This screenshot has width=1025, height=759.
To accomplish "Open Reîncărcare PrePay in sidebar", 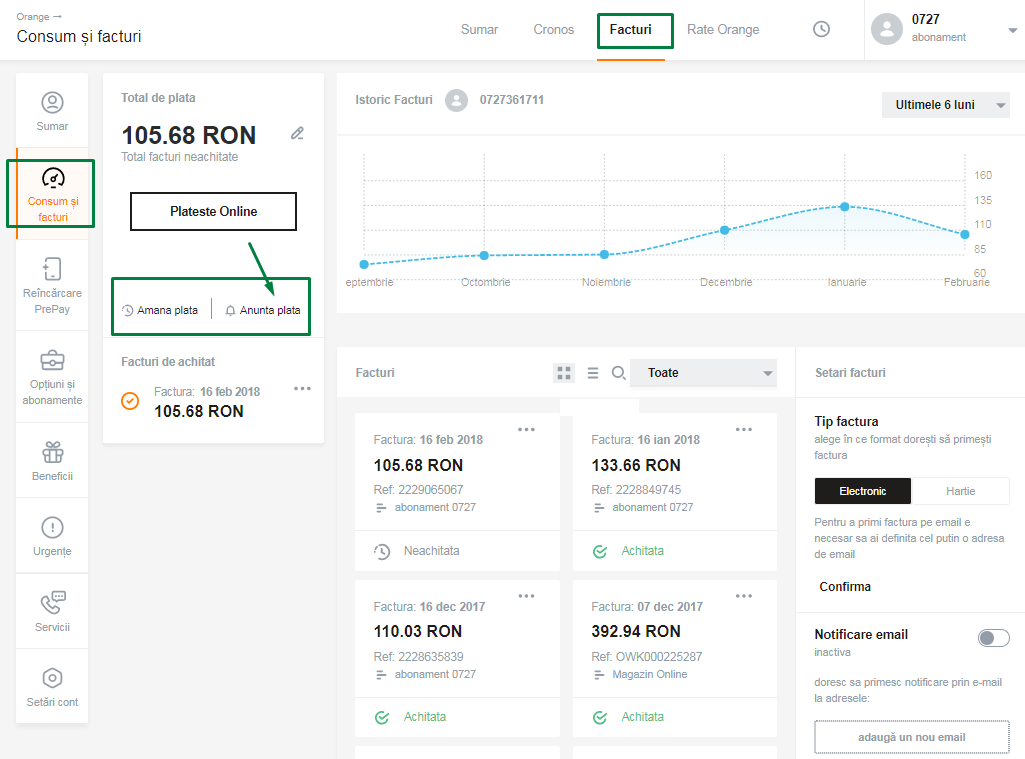I will pyautogui.click(x=52, y=285).
